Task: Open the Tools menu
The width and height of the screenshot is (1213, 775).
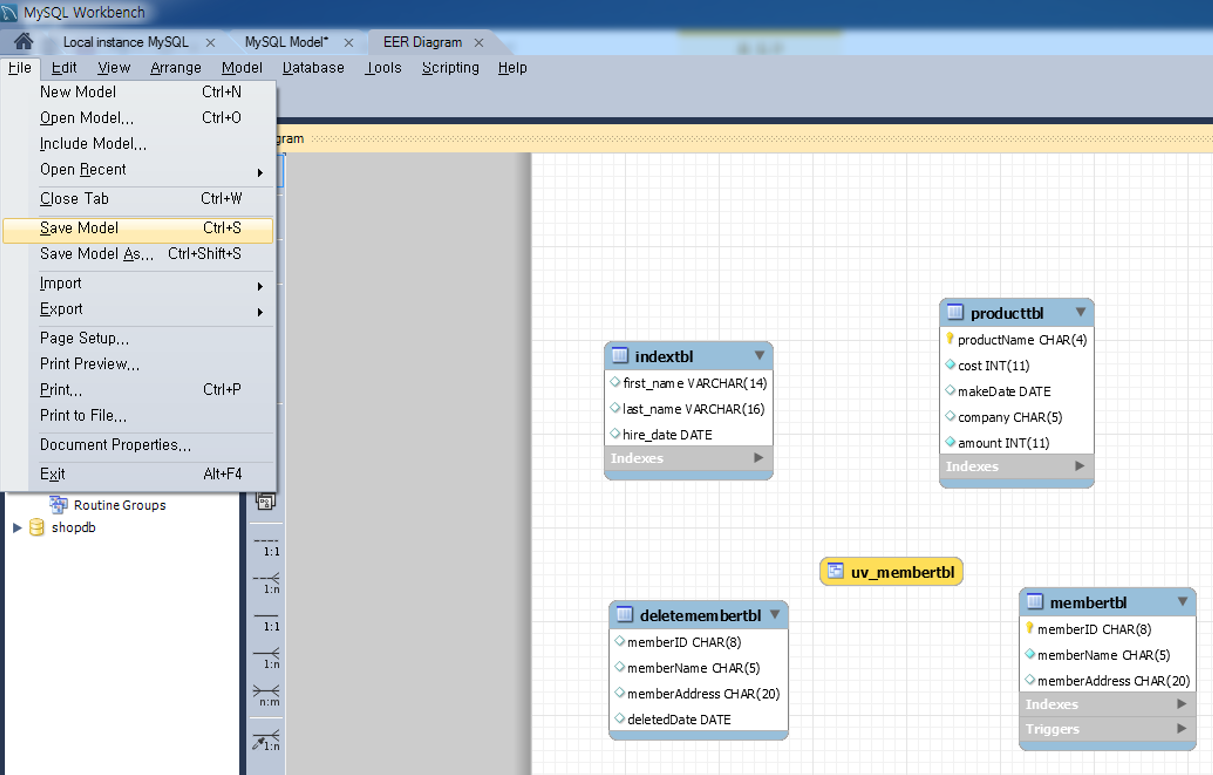Action: click(383, 68)
